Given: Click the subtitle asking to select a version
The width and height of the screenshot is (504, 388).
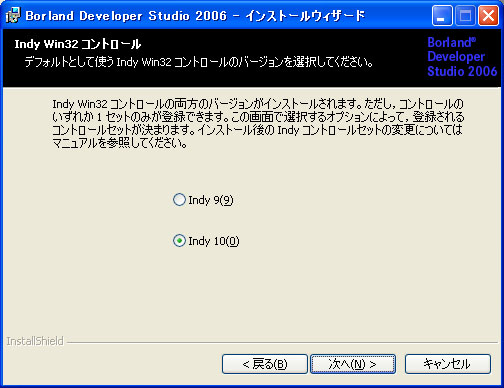Looking at the screenshot, I should click(199, 62).
